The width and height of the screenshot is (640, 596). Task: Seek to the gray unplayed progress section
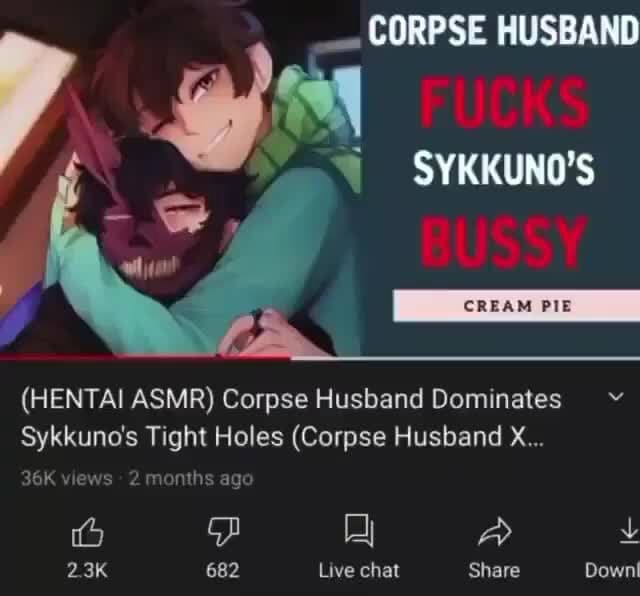coord(465,358)
